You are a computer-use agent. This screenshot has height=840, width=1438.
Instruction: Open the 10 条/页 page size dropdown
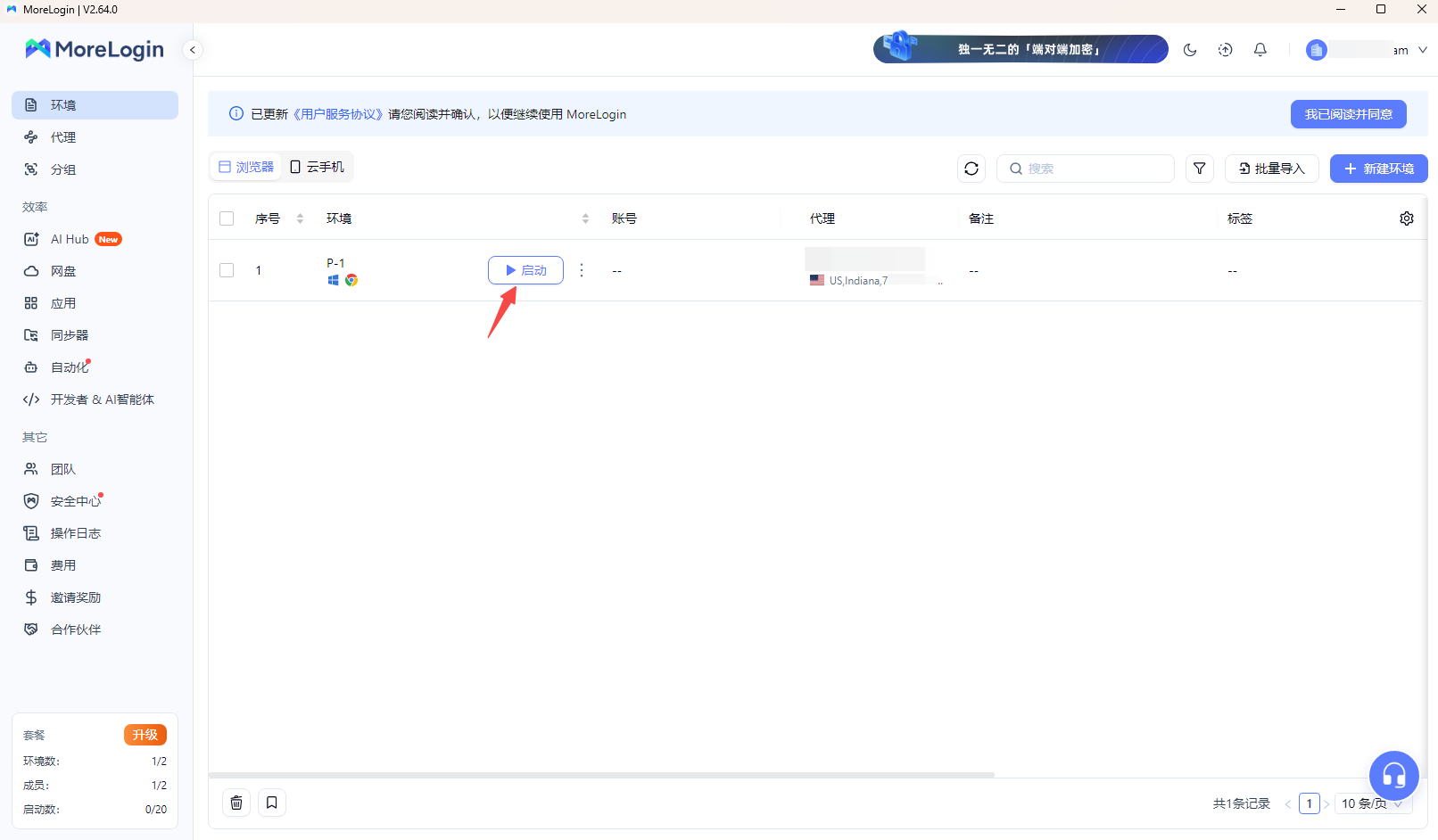[x=1374, y=803]
